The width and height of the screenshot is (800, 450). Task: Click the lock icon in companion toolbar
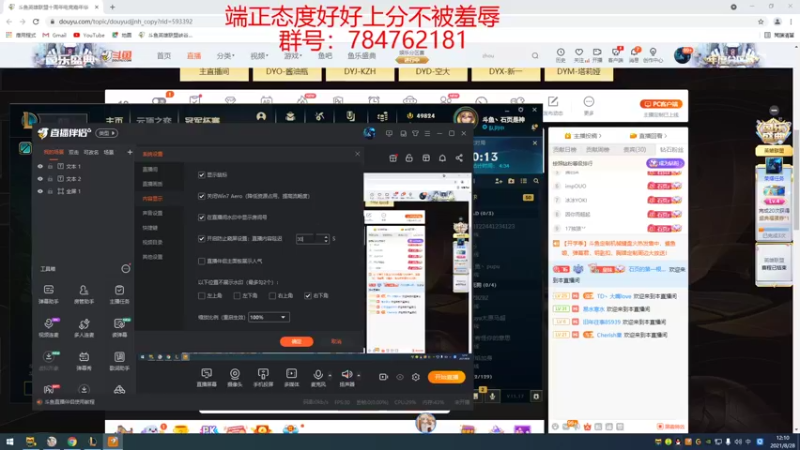409,158
